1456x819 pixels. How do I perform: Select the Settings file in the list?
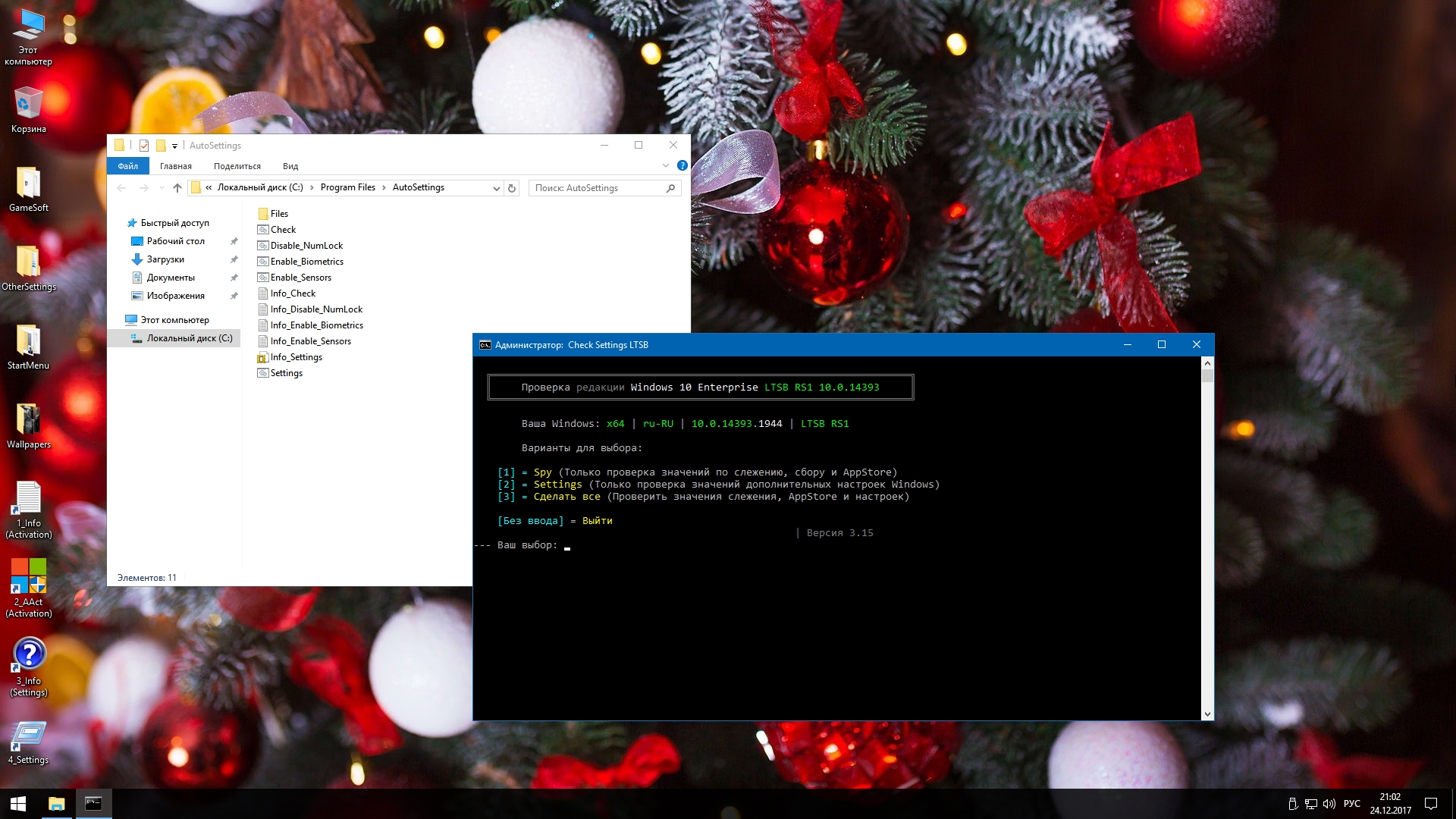point(280,373)
